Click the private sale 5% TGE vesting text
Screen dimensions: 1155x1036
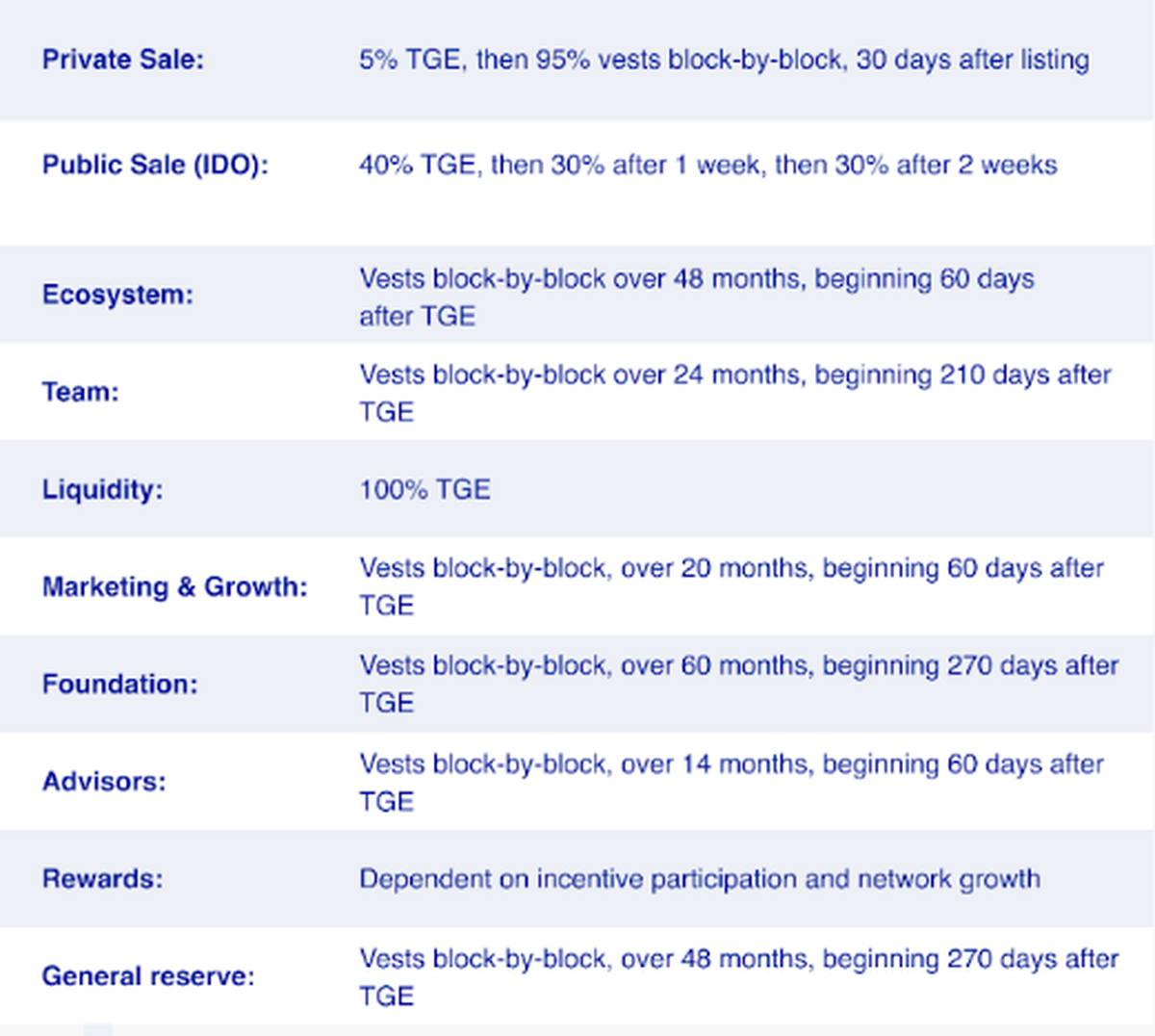click(x=724, y=60)
